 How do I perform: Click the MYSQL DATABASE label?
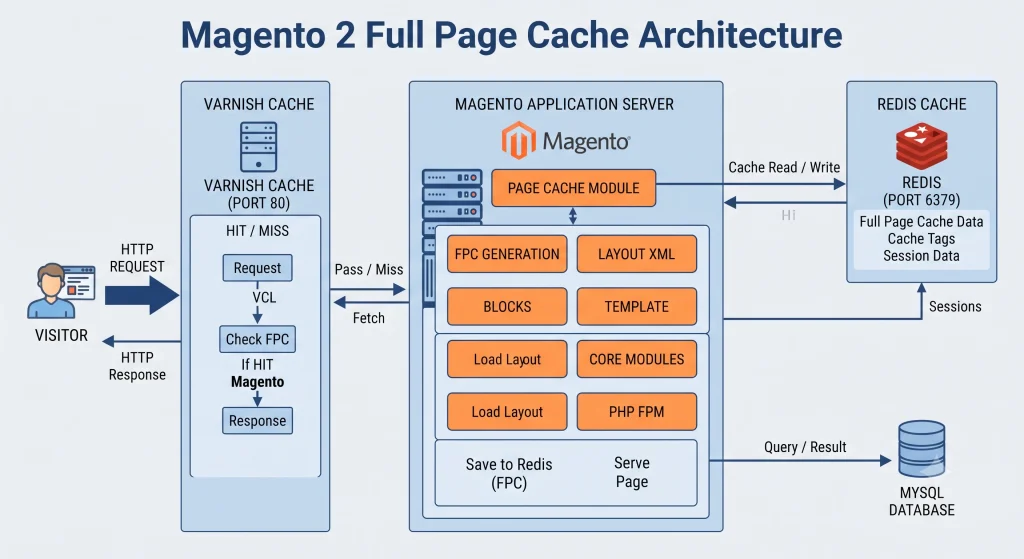921,501
